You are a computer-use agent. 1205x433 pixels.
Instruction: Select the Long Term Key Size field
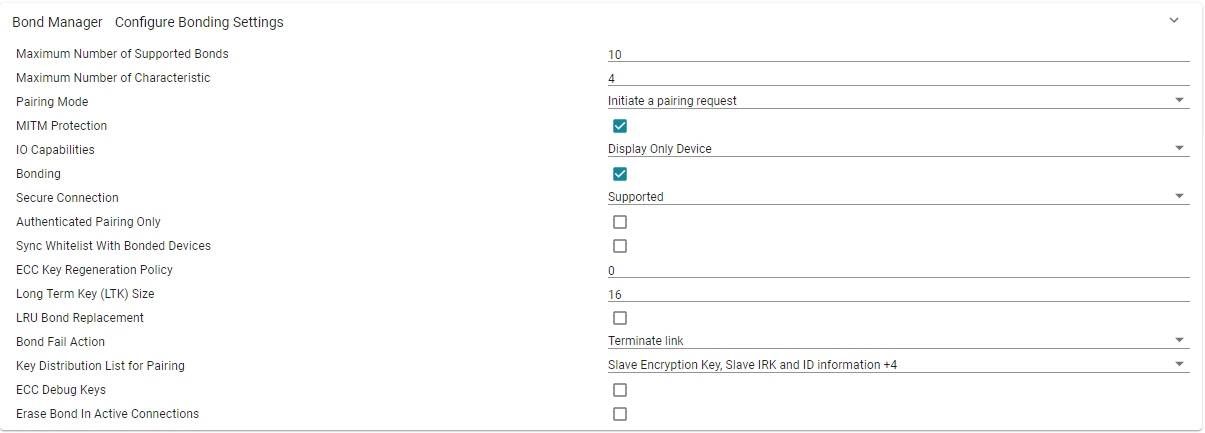(897, 295)
